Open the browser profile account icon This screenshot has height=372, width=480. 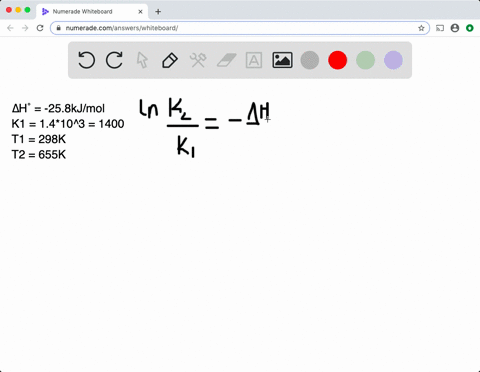[455, 28]
